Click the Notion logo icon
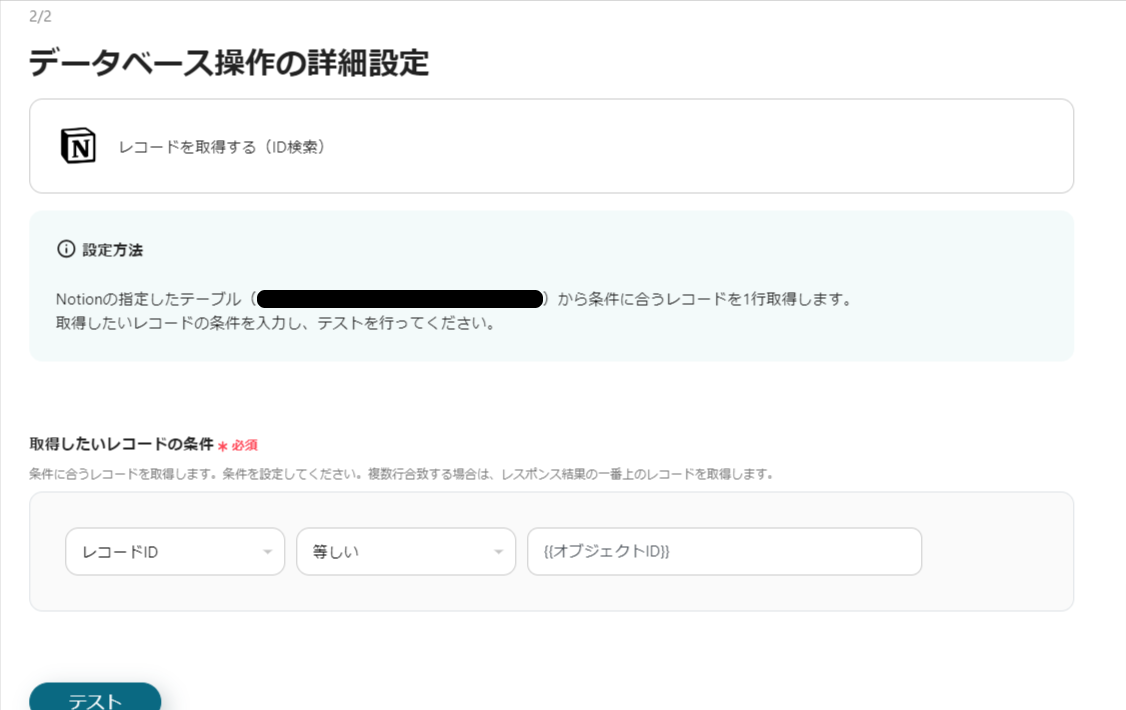 coord(78,146)
